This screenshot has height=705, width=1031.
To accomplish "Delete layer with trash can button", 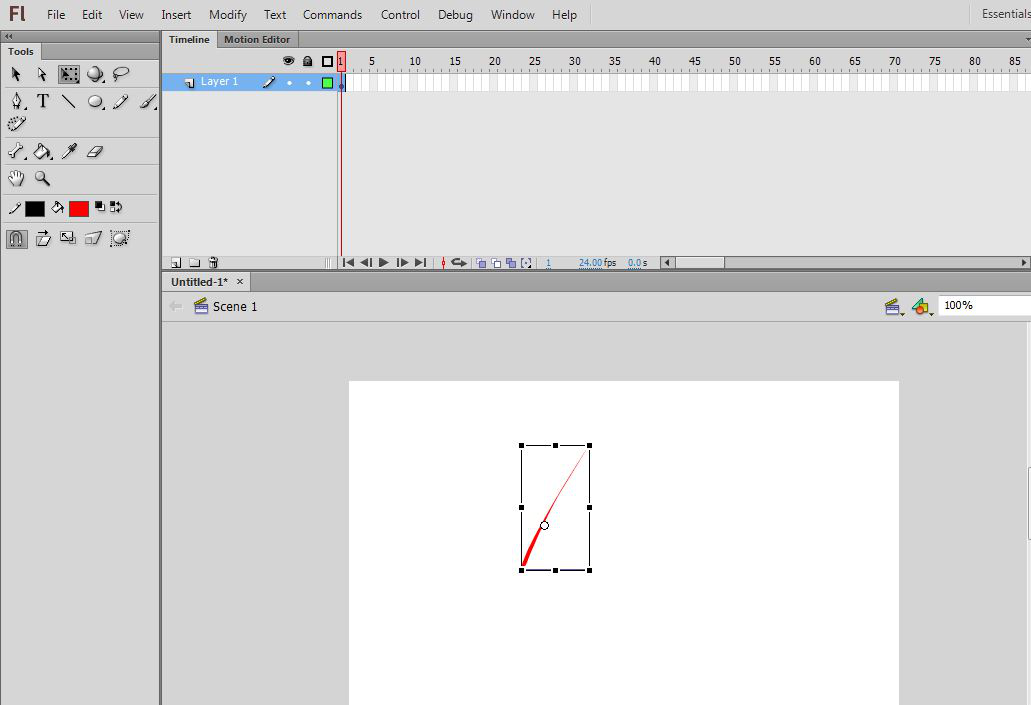I will [x=213, y=262].
